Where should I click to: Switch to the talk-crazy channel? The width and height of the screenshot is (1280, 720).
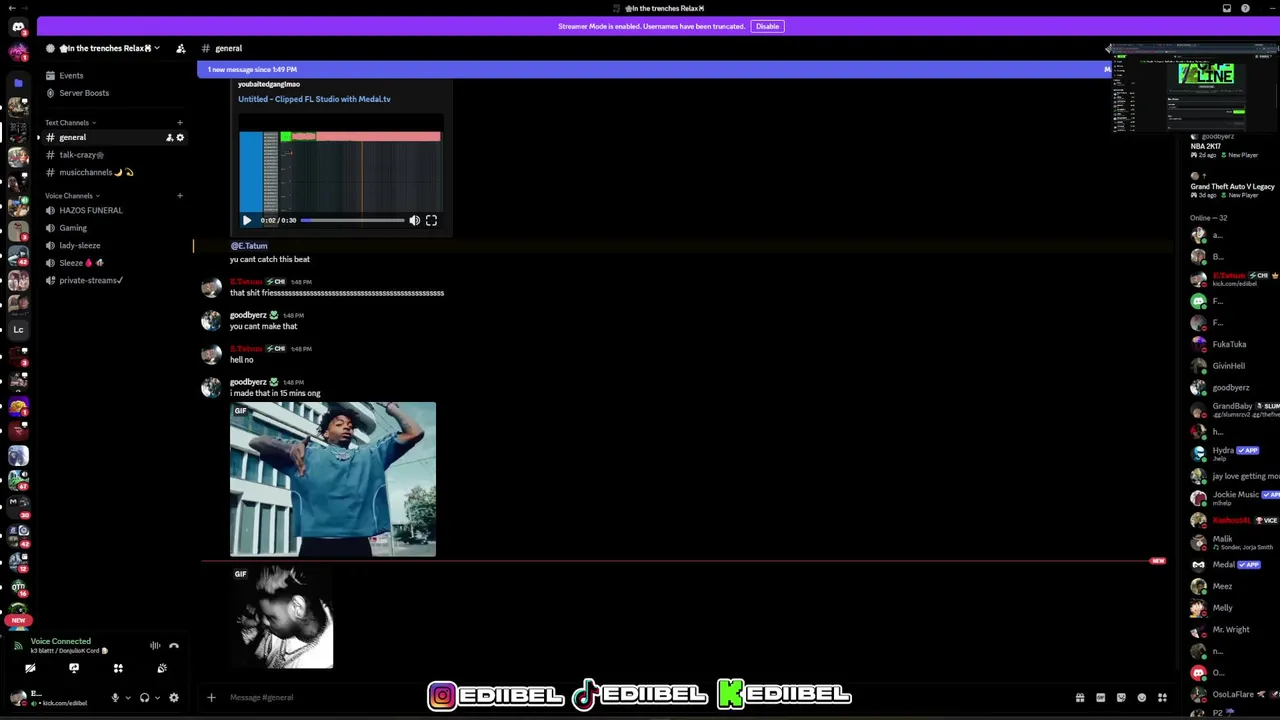click(81, 155)
